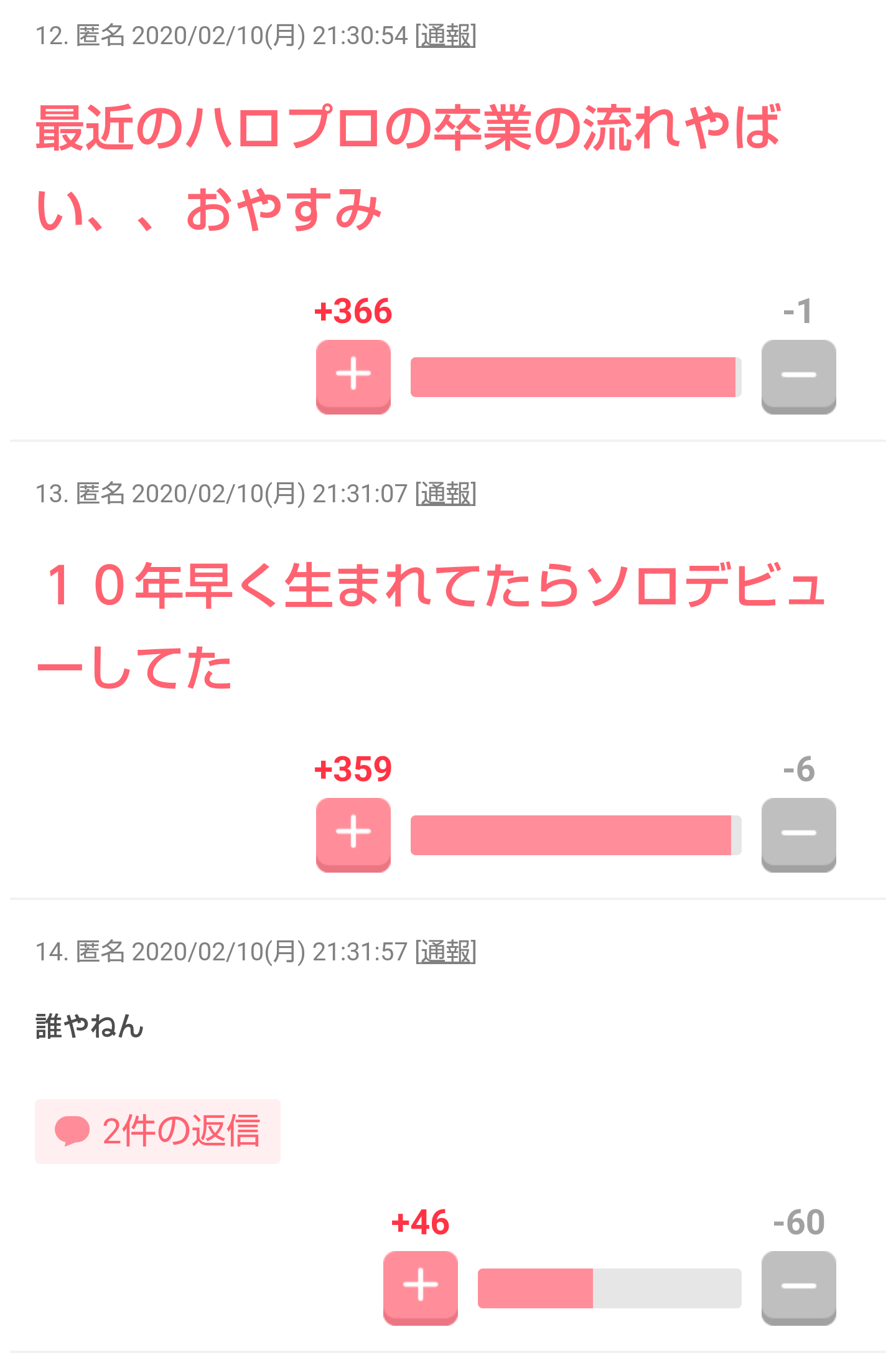
Task: Upvote comment 12 with plus button
Action: (x=353, y=377)
